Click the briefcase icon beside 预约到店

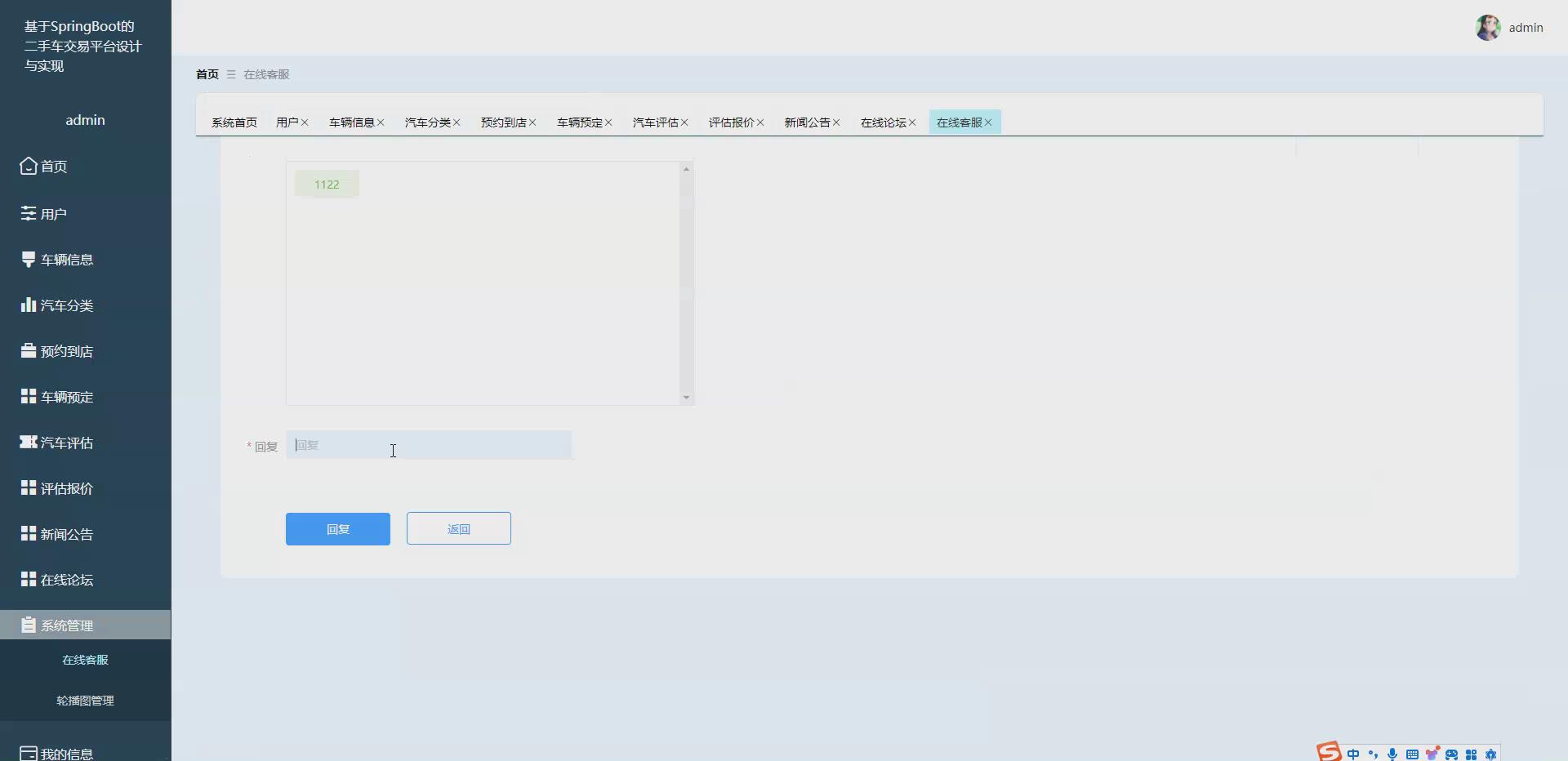[x=29, y=350]
